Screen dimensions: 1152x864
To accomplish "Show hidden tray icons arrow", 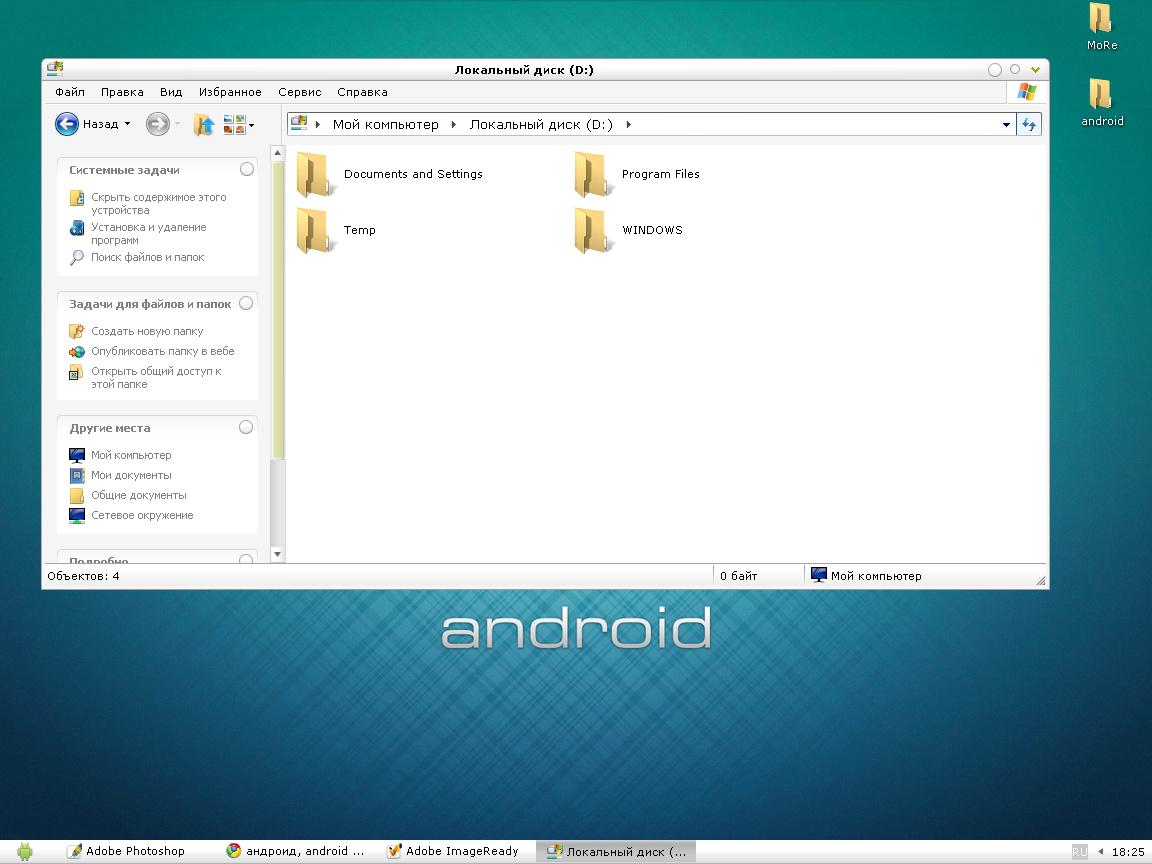I will 1100,852.
